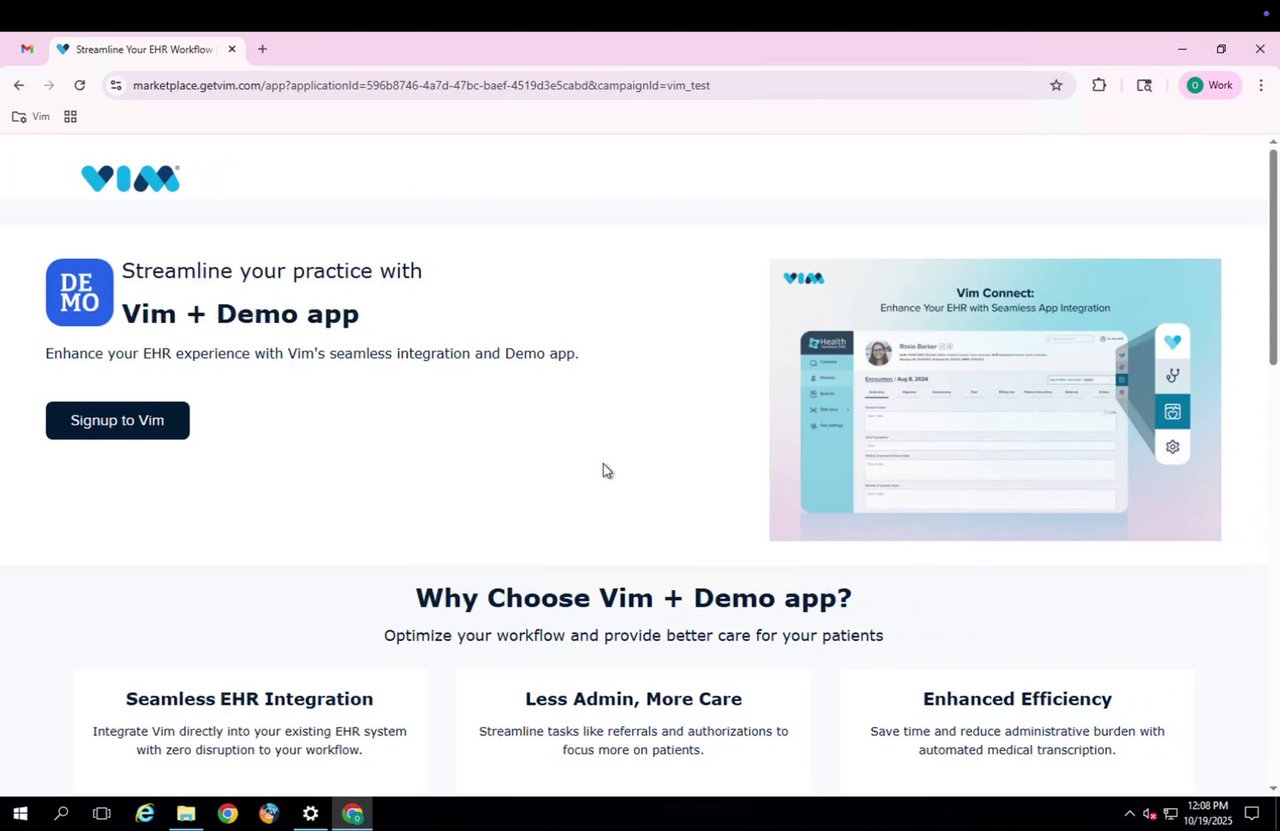The width and height of the screenshot is (1280, 831).
Task: Open Task View in the taskbar
Action: tap(102, 814)
